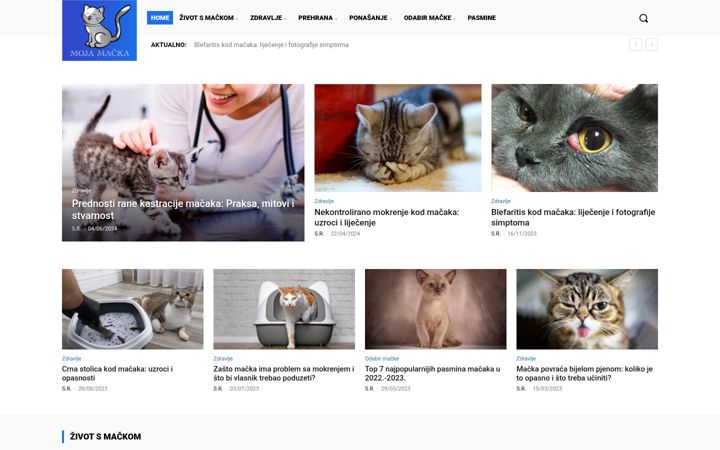
Task: Open the search magnifier icon
Action: tap(643, 18)
